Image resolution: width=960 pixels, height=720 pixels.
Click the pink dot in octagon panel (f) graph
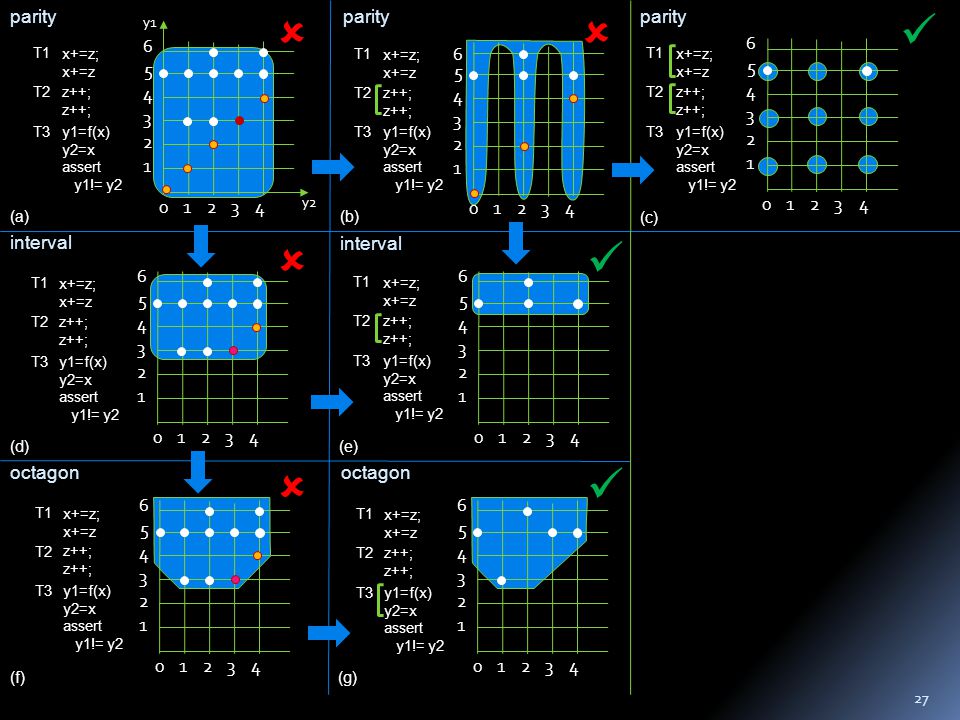pos(235,579)
